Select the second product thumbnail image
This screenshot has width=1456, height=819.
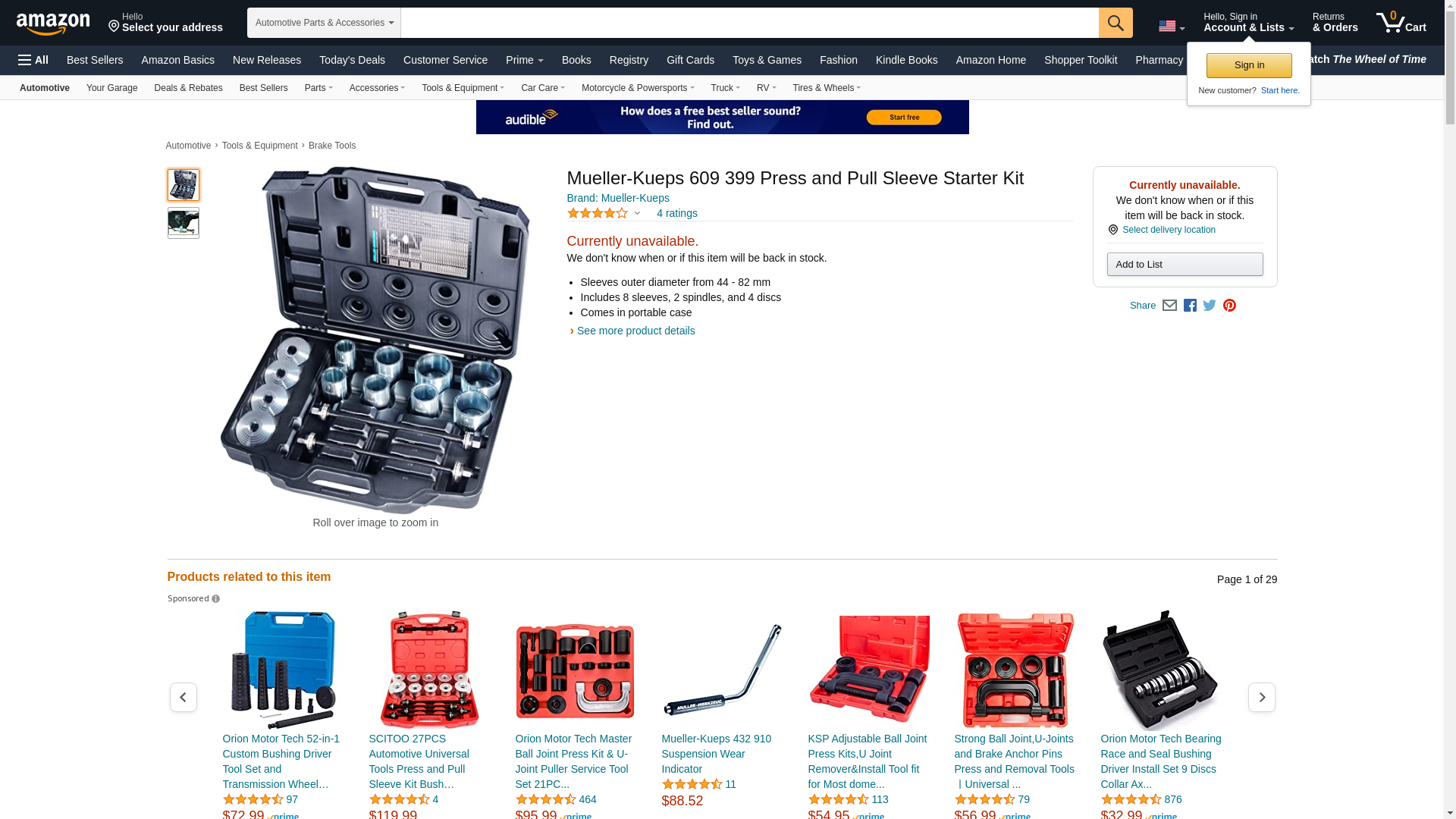point(184,223)
